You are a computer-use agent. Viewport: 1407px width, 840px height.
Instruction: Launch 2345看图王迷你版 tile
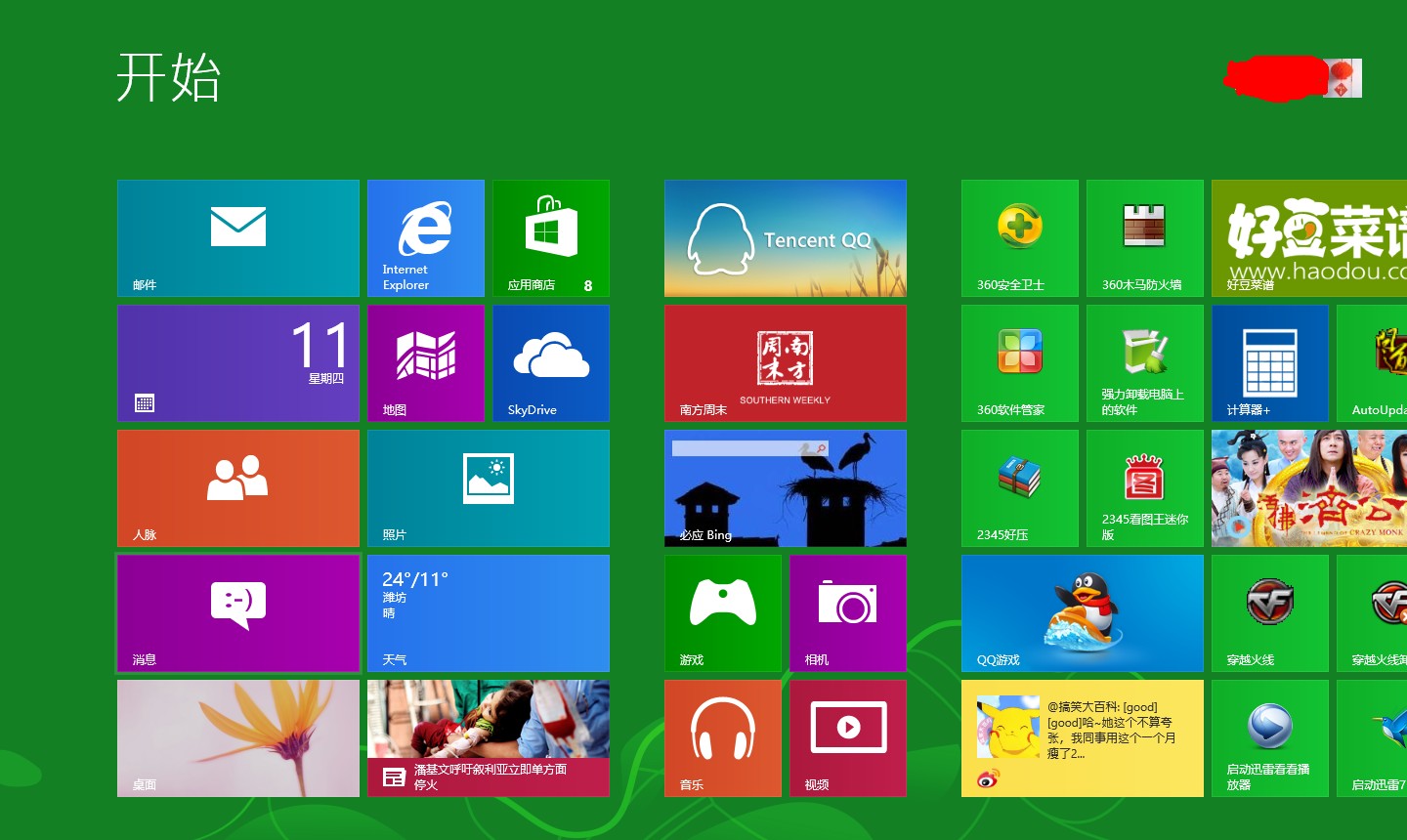[1145, 488]
